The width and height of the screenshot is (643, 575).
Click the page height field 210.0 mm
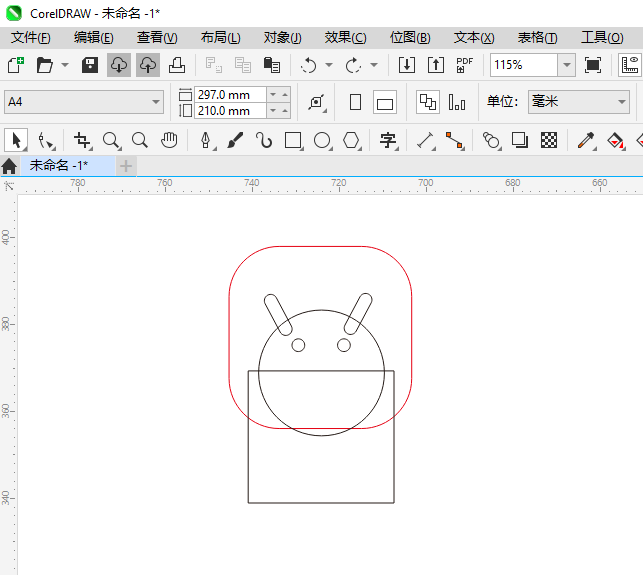tap(230, 111)
